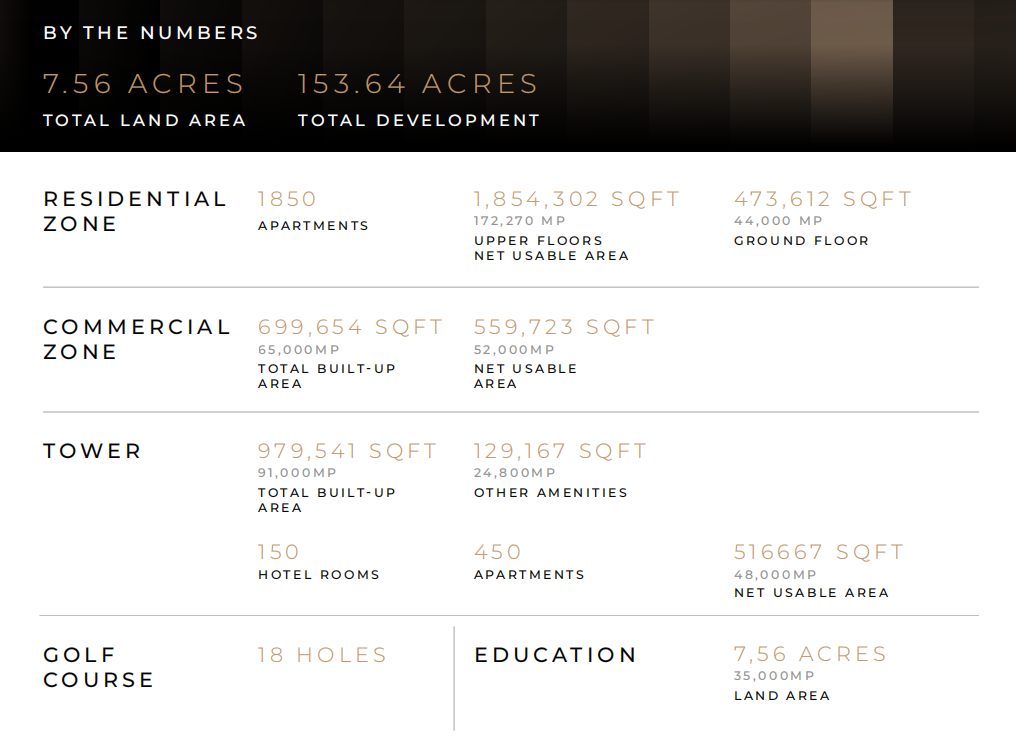Image resolution: width=1016 pixels, height=737 pixels.
Task: Click the GOLF COURSE section title
Action: tap(98, 667)
